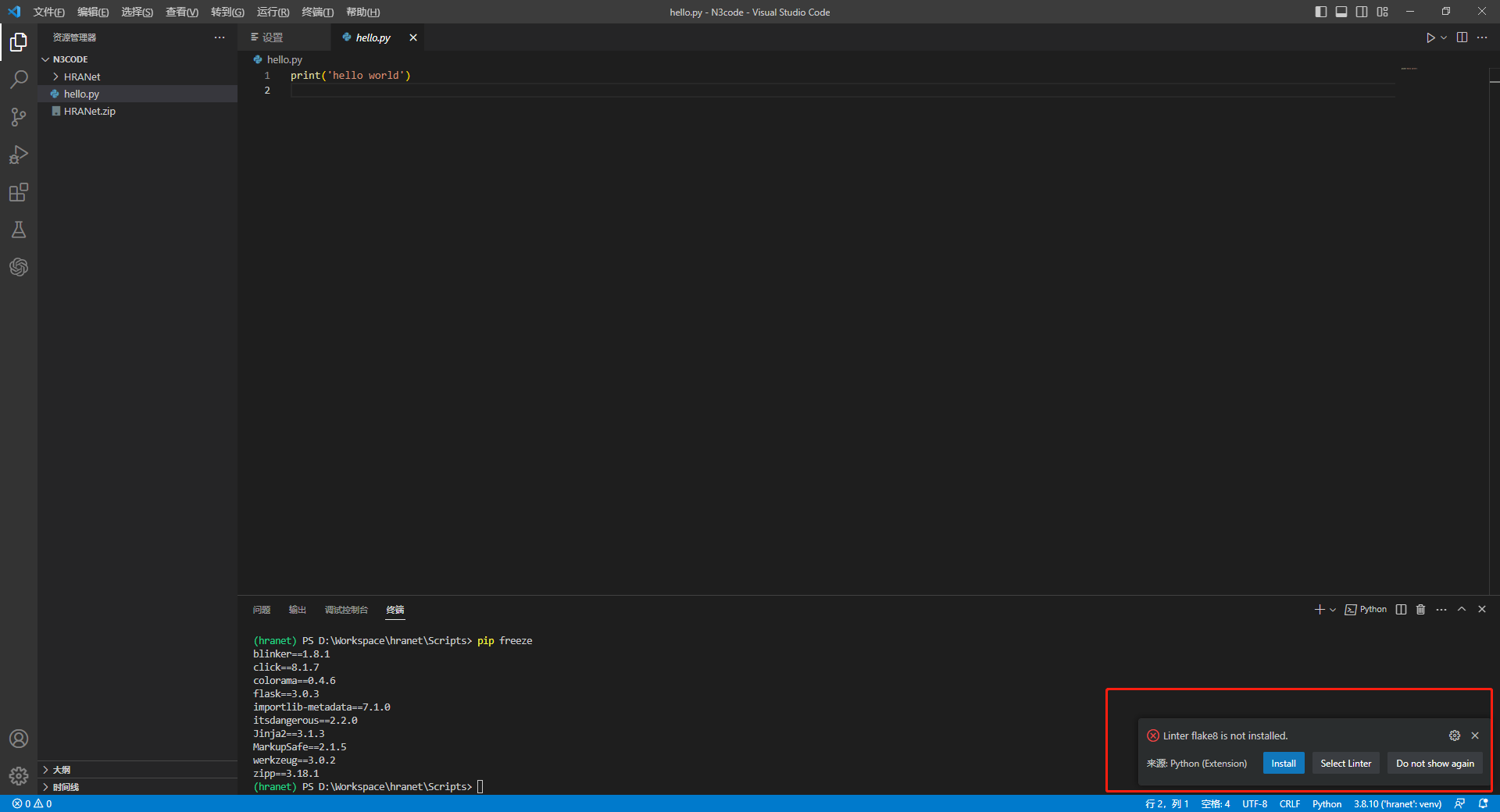Change the Python language mode in status bar

1327,803
